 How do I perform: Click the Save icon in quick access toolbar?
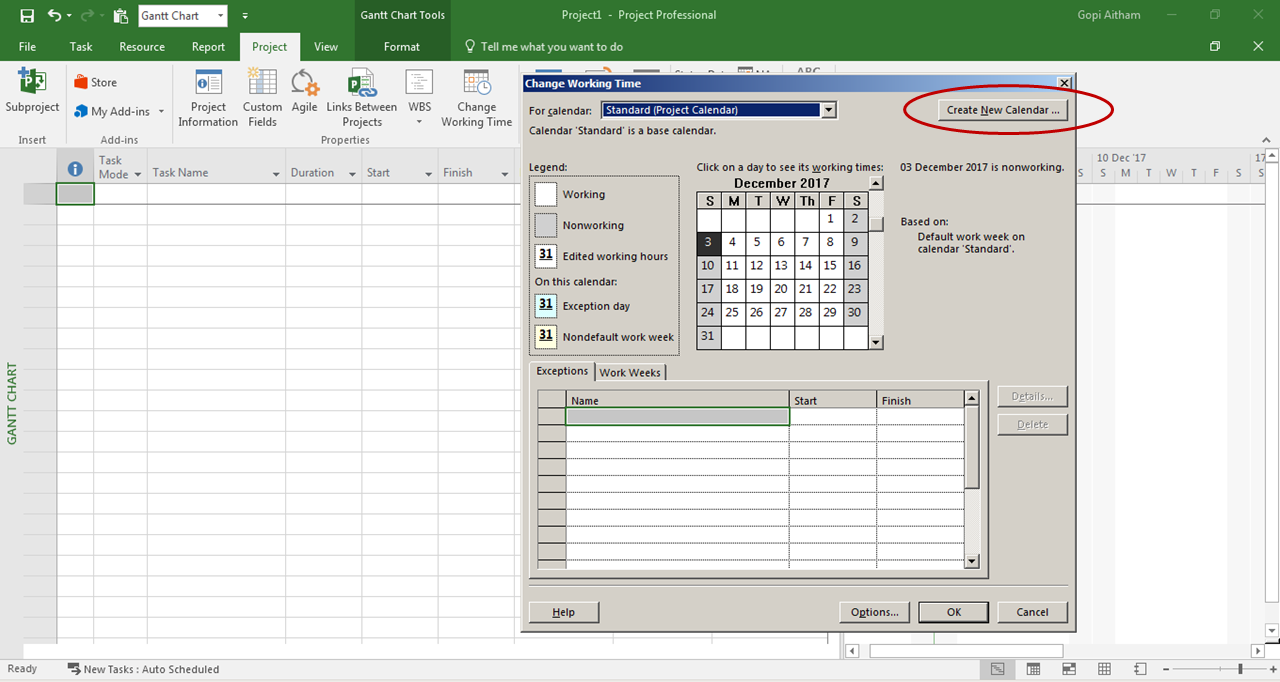[27, 16]
